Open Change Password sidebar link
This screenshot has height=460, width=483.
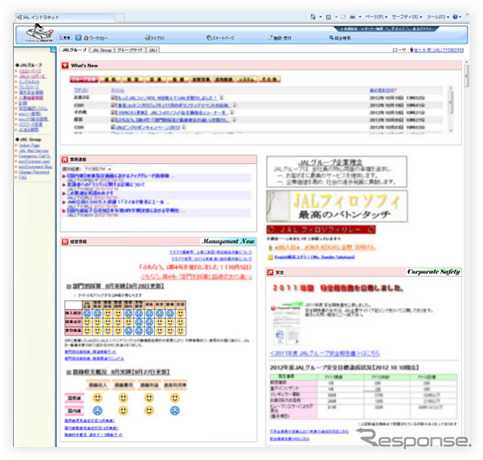tap(34, 172)
